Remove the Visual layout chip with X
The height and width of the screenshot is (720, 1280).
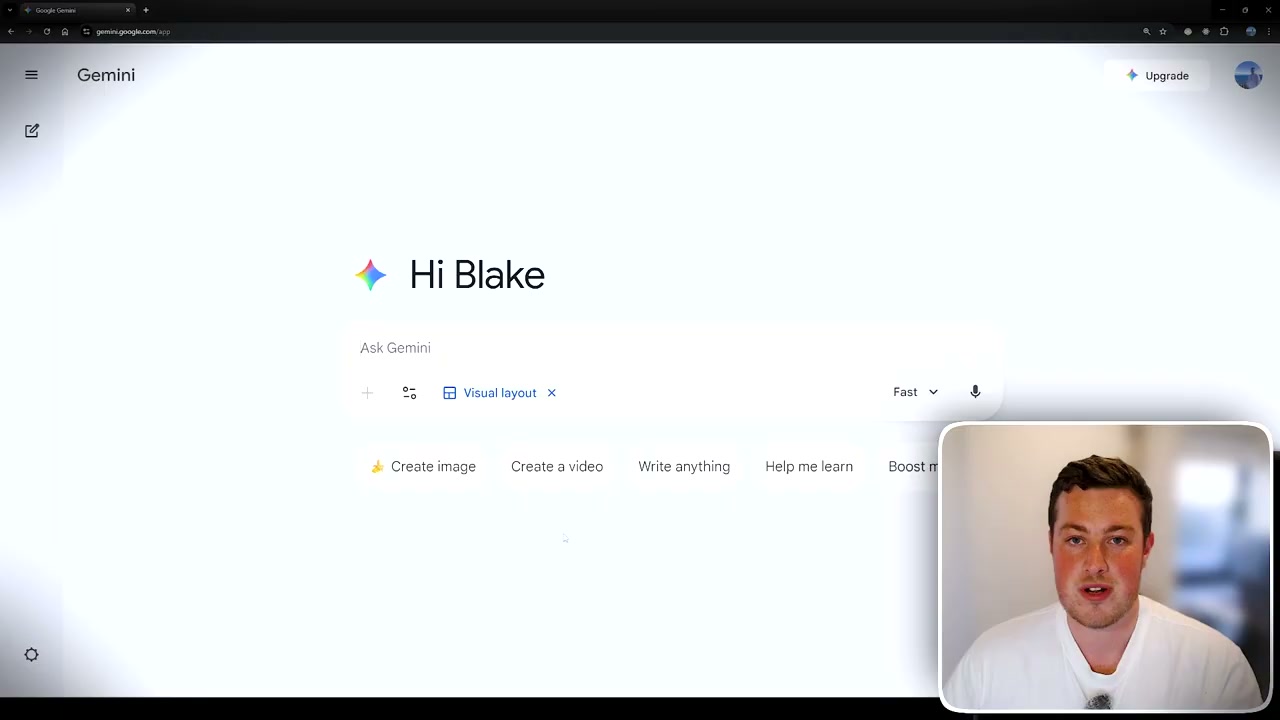click(x=551, y=393)
